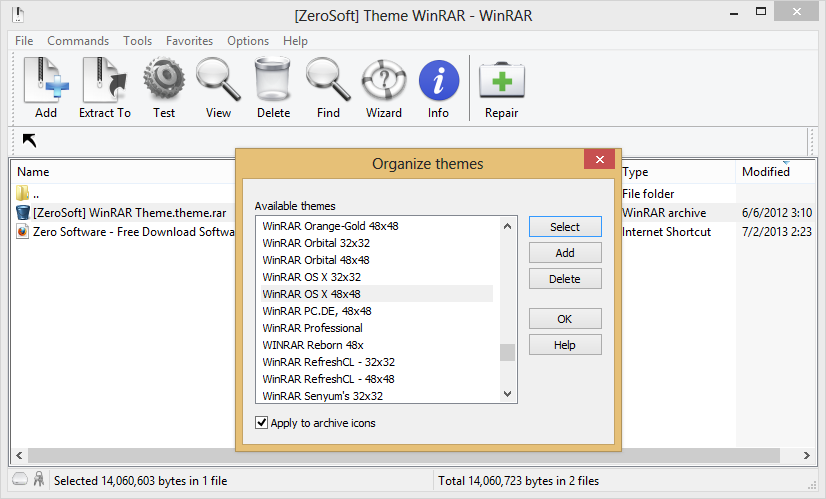826x499 pixels.
Task: Show archive Info icon
Action: tap(439, 80)
